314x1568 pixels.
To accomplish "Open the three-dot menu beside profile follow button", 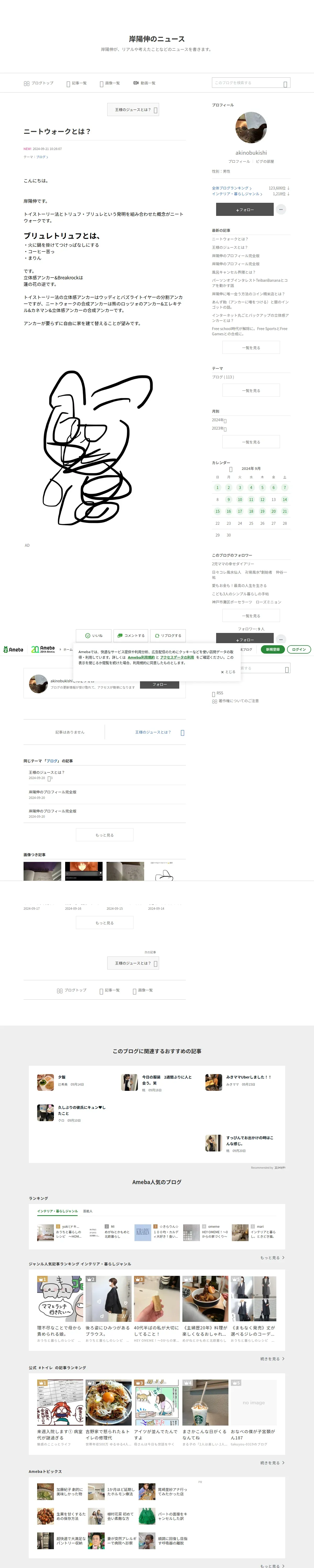I will click(281, 209).
